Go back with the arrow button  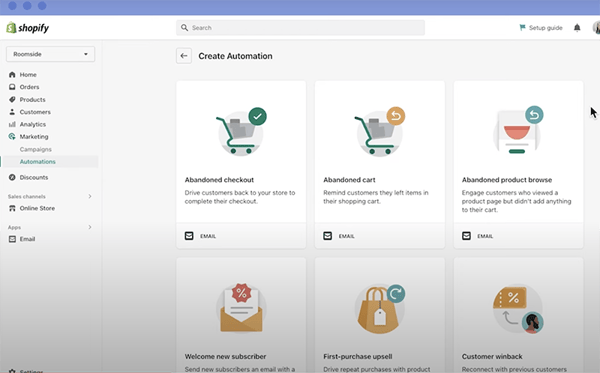184,56
